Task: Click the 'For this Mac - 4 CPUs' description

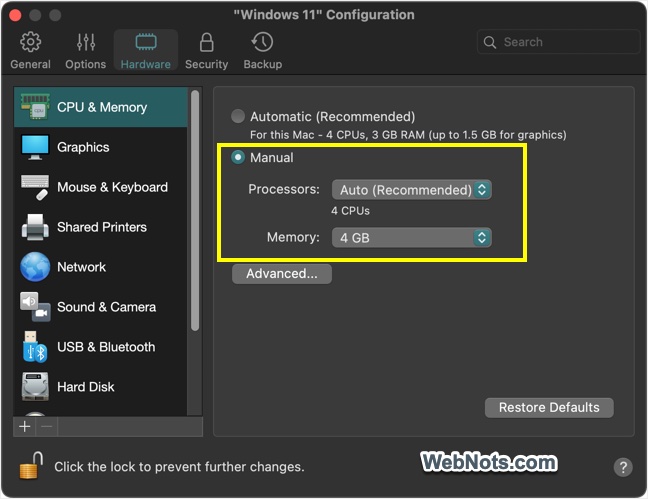Action: [x=408, y=135]
